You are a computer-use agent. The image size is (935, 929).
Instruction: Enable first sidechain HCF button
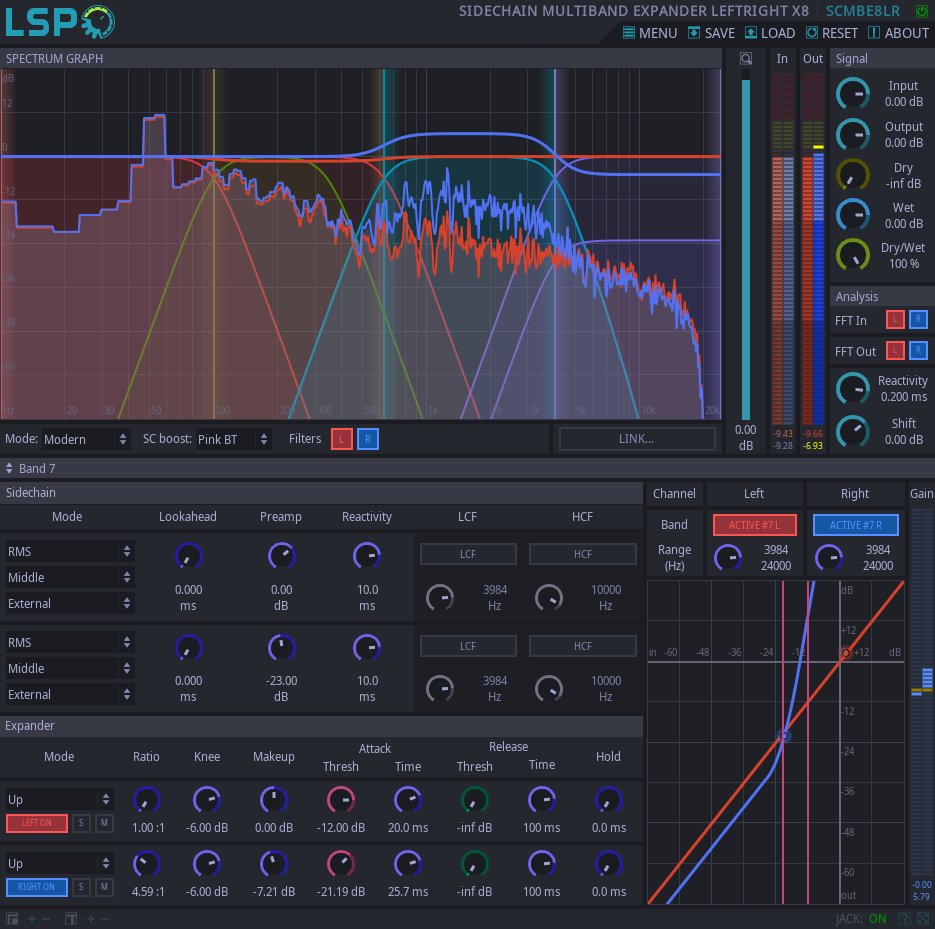583,554
